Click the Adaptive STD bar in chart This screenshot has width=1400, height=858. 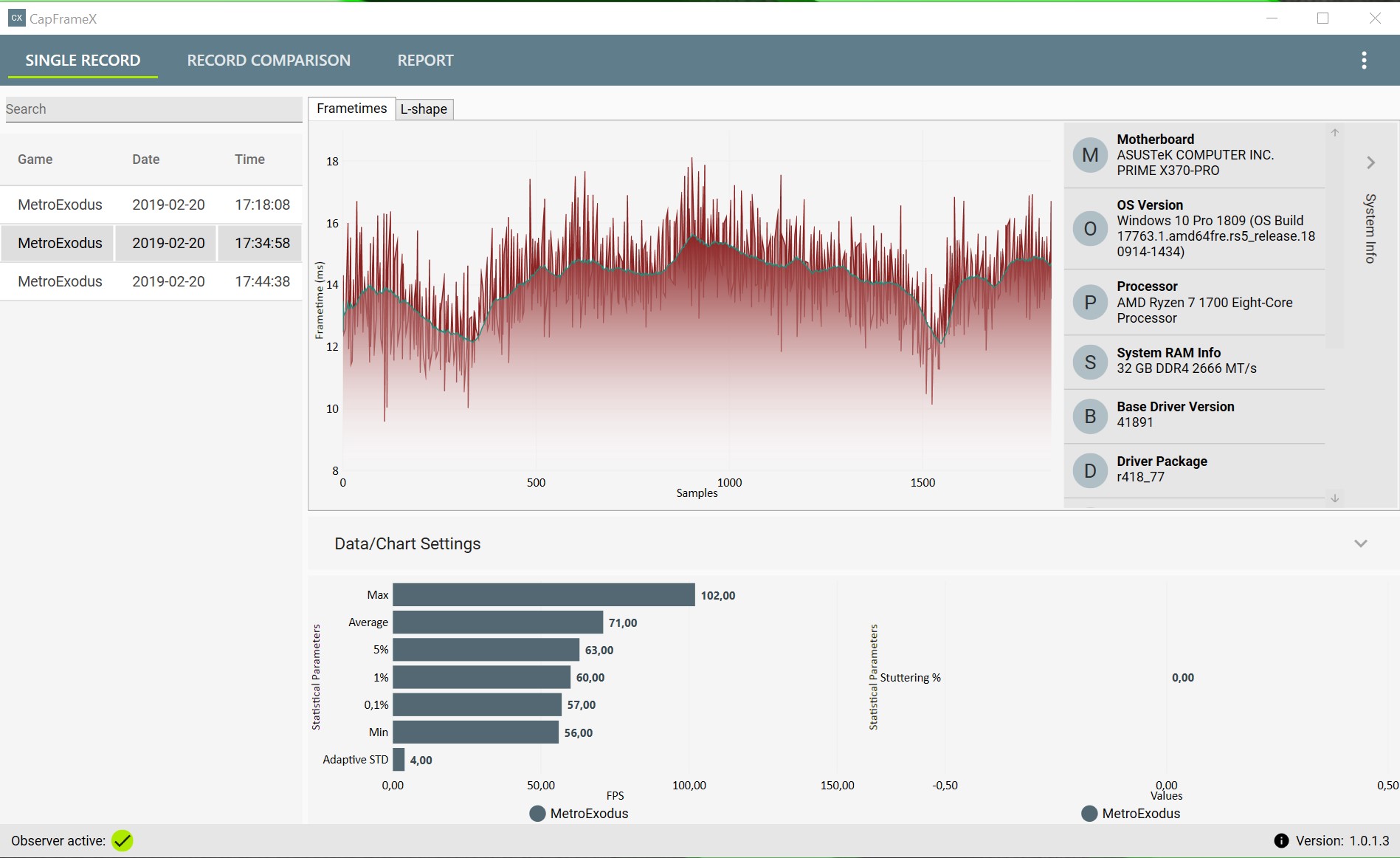[399, 759]
